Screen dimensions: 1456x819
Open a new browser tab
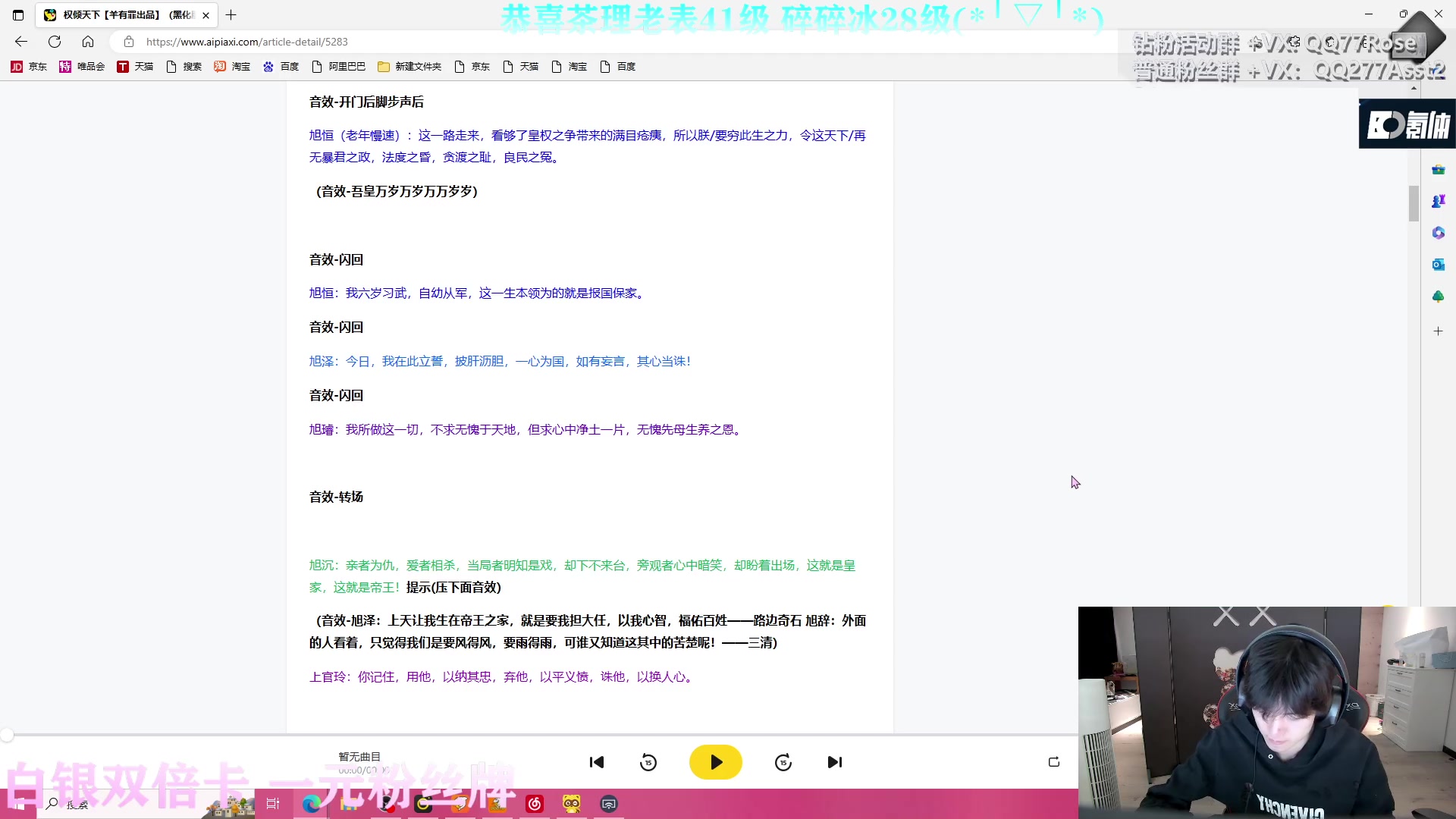tap(231, 14)
